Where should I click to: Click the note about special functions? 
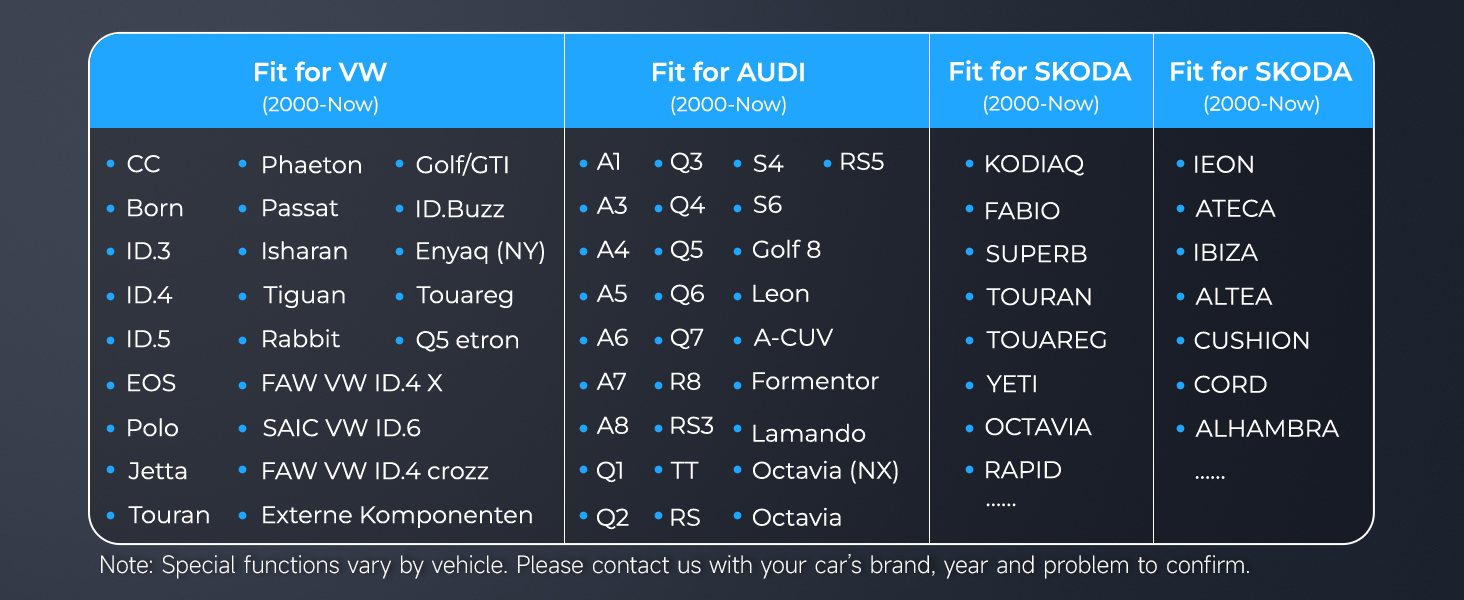pyautogui.click(x=675, y=565)
